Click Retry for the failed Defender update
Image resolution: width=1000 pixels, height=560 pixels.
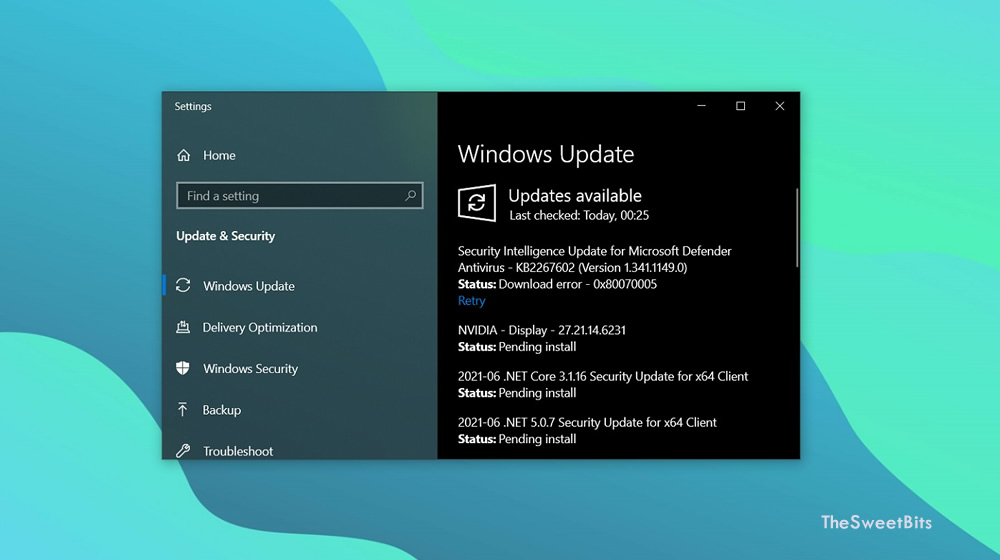(471, 300)
